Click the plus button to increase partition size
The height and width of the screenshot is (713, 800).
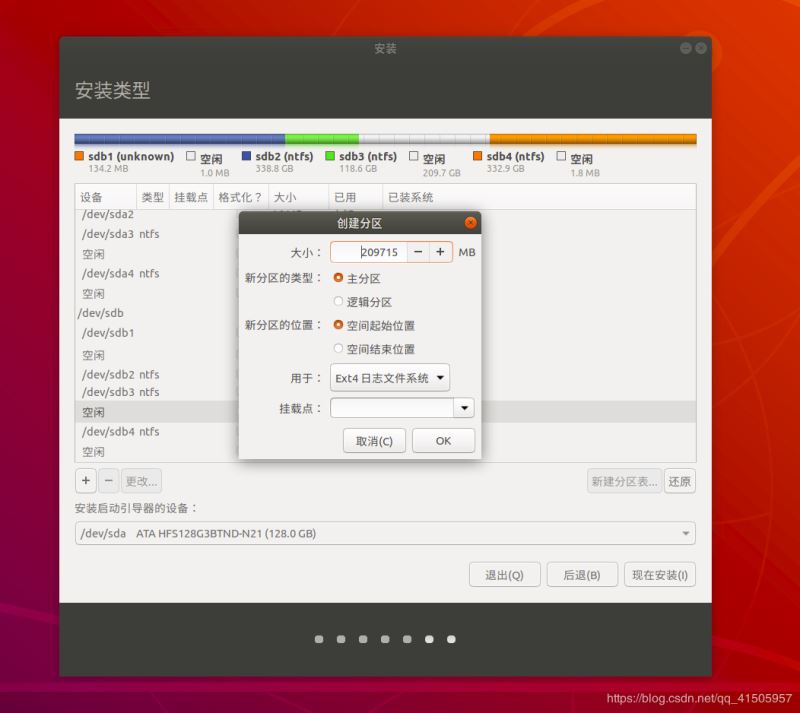440,252
